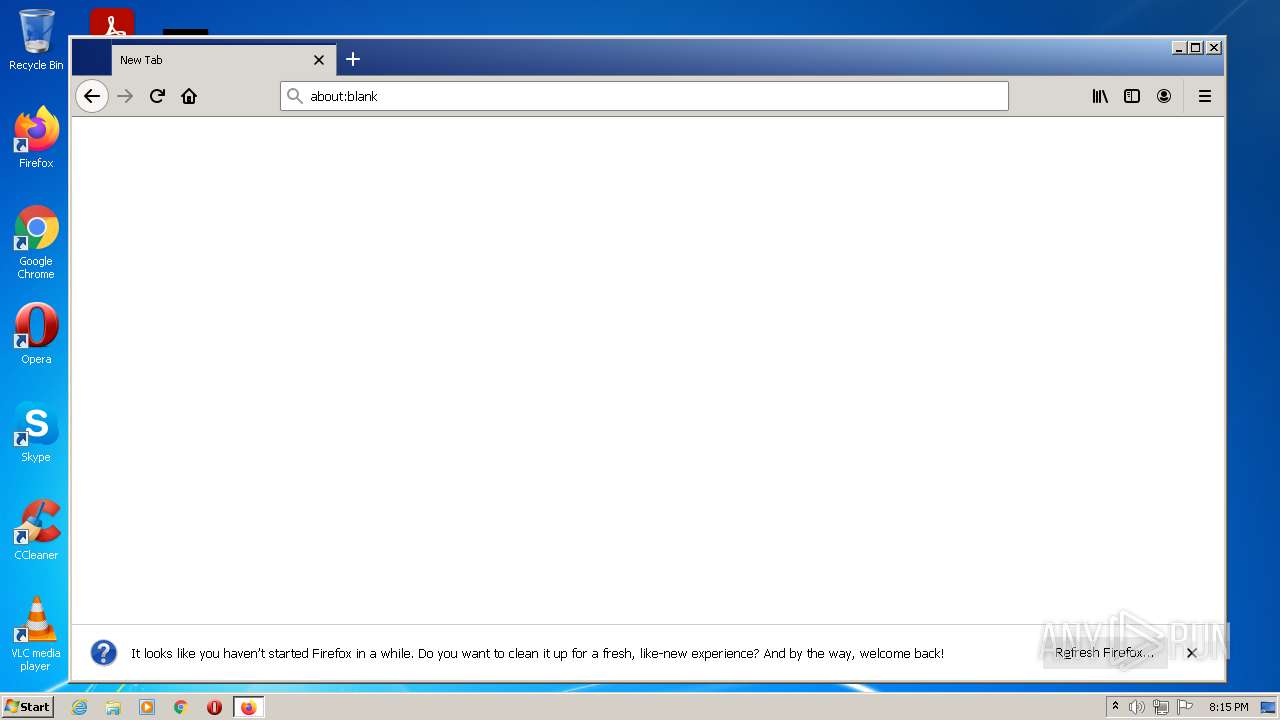Read the 'It looks like you haven't started Firefox' message
The height and width of the screenshot is (720, 1280).
pyautogui.click(x=537, y=653)
